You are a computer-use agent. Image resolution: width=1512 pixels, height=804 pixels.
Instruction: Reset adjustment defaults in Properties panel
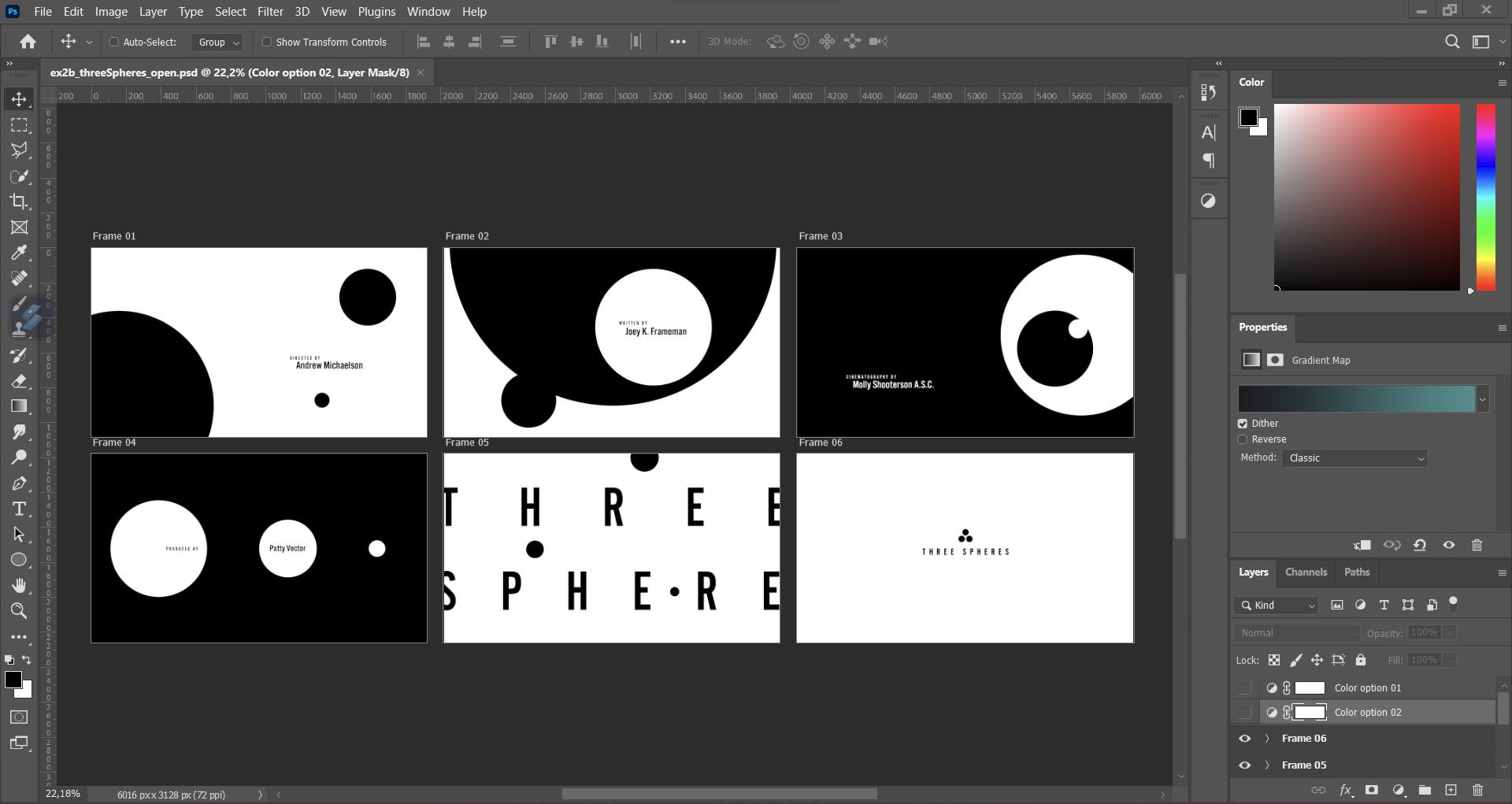(x=1420, y=545)
